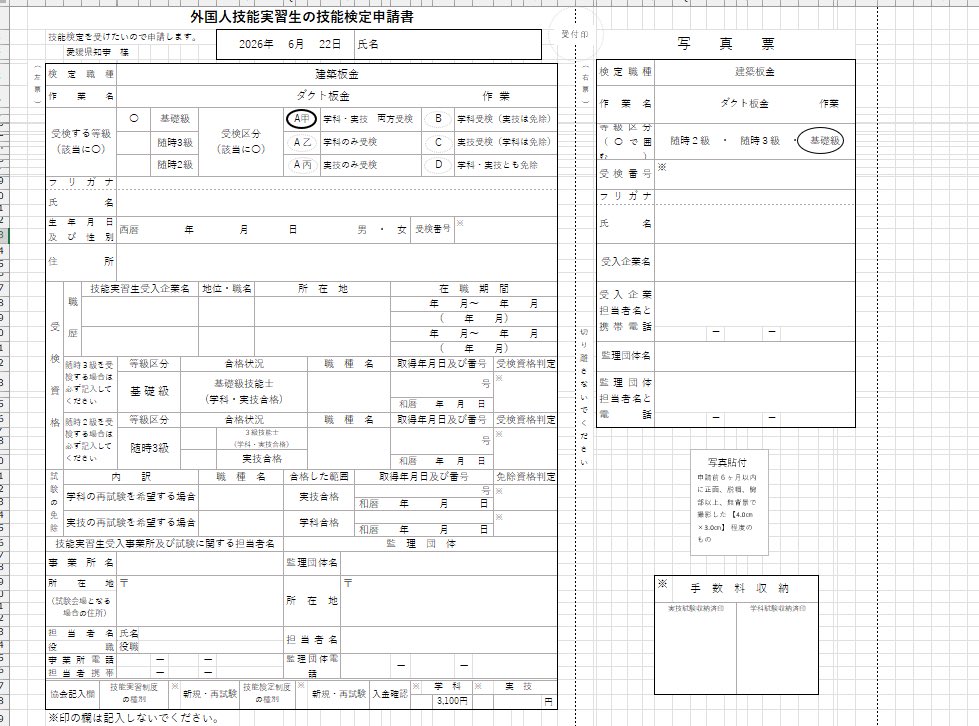The width and height of the screenshot is (979, 726).
Task: Click the note ※印の欄は記入しないでください。
Action: click(134, 719)
